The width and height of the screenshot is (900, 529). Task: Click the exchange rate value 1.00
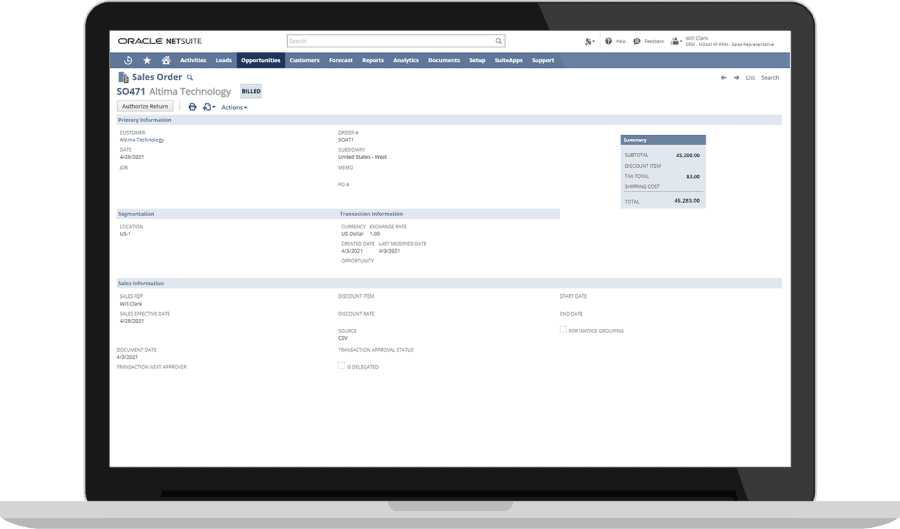375,234
